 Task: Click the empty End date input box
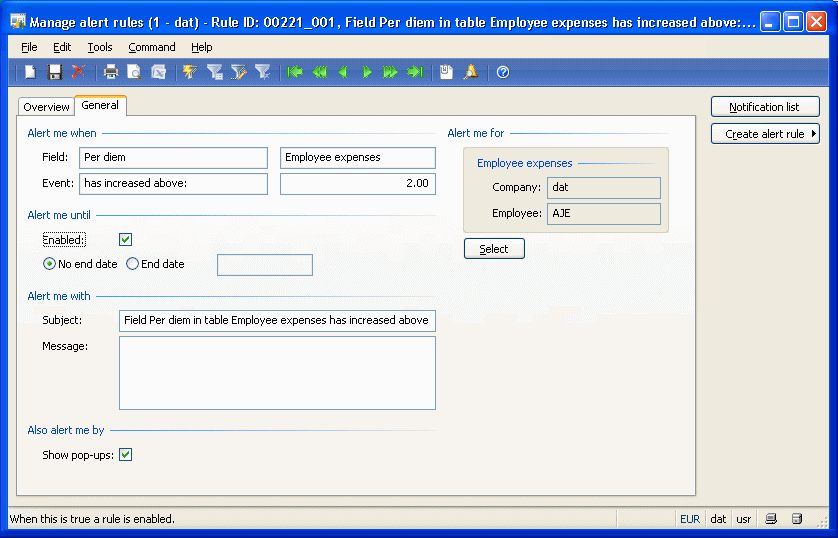click(x=265, y=265)
